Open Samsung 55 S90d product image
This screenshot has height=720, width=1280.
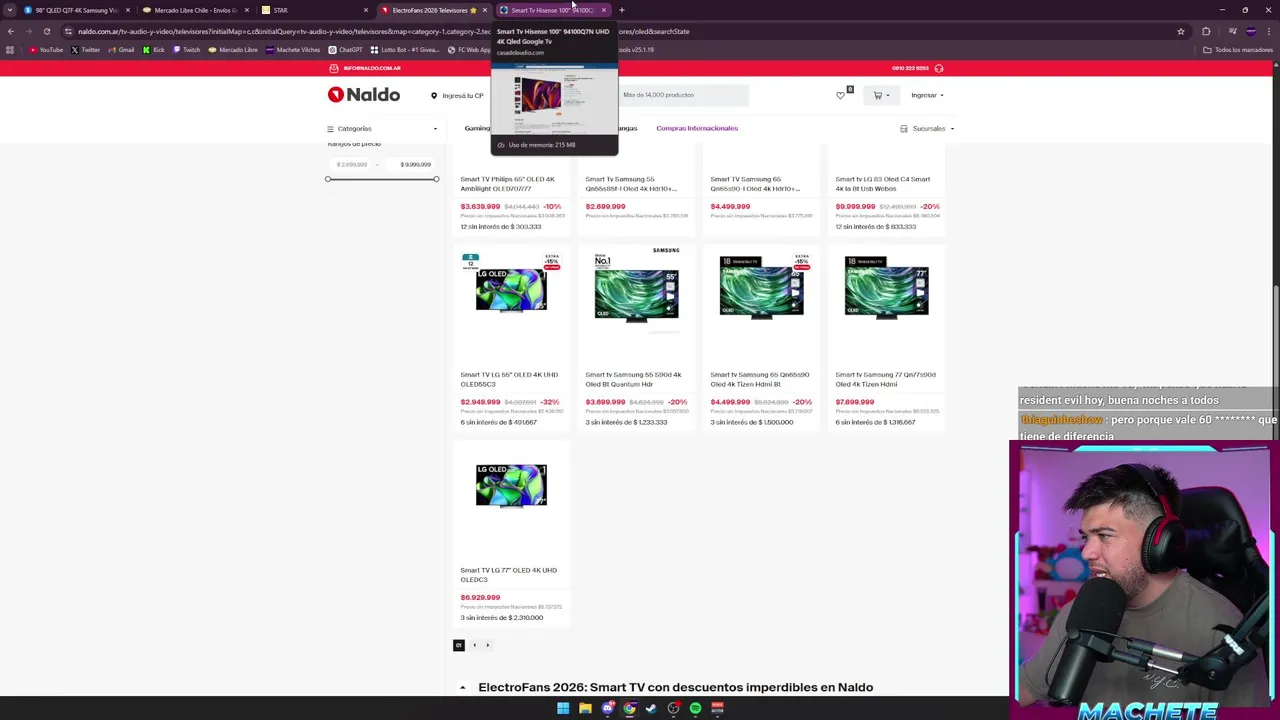(636, 295)
